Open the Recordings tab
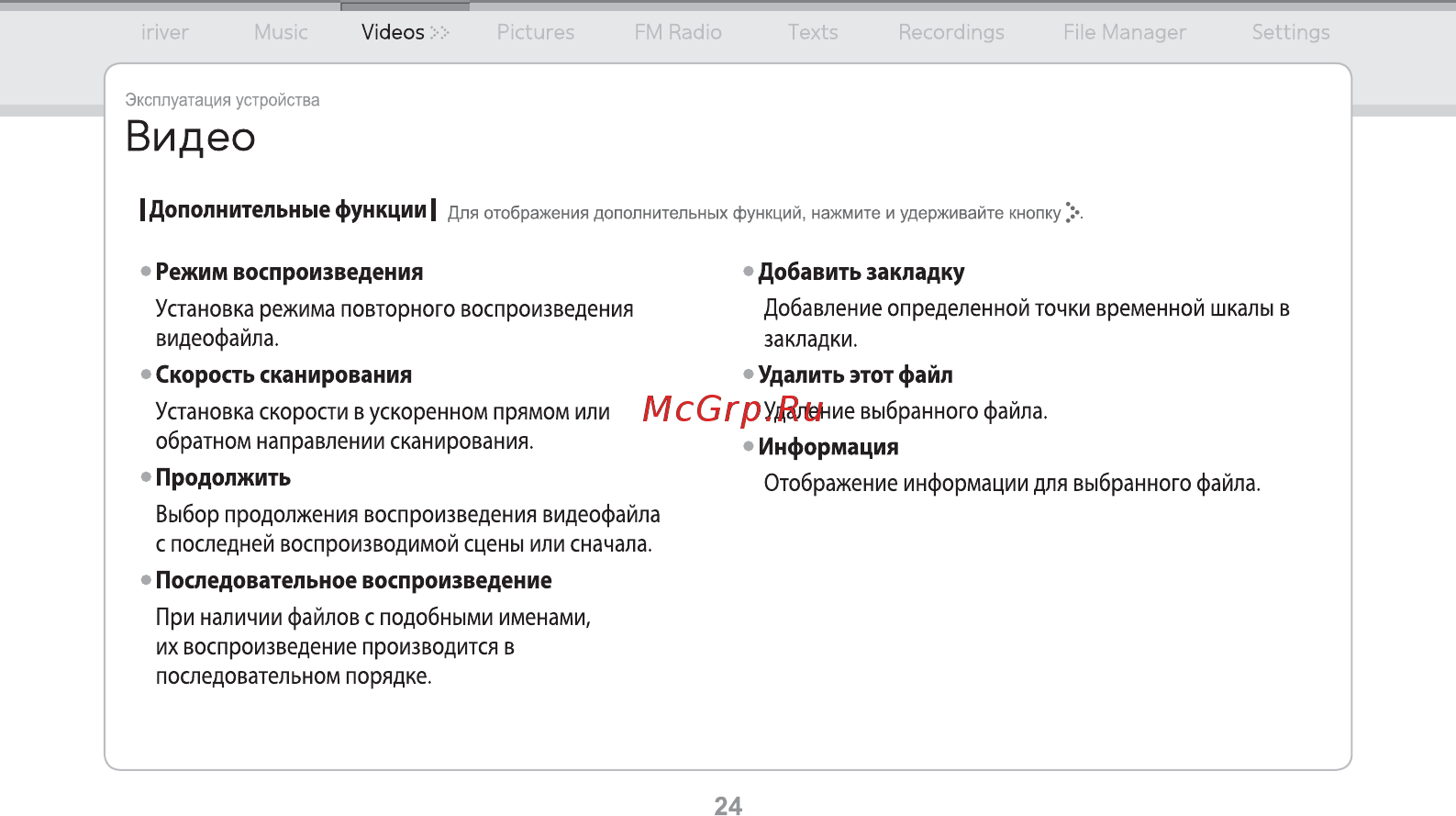 (951, 32)
